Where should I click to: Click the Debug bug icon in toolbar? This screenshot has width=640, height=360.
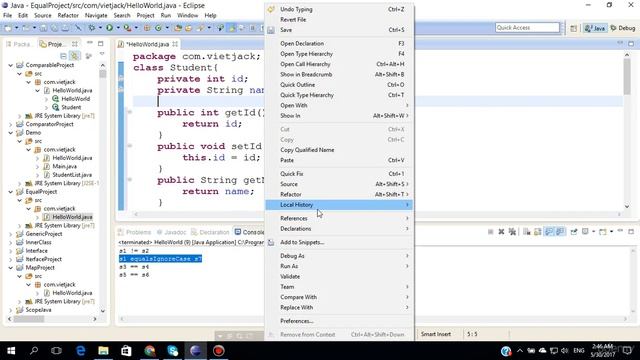point(92,28)
